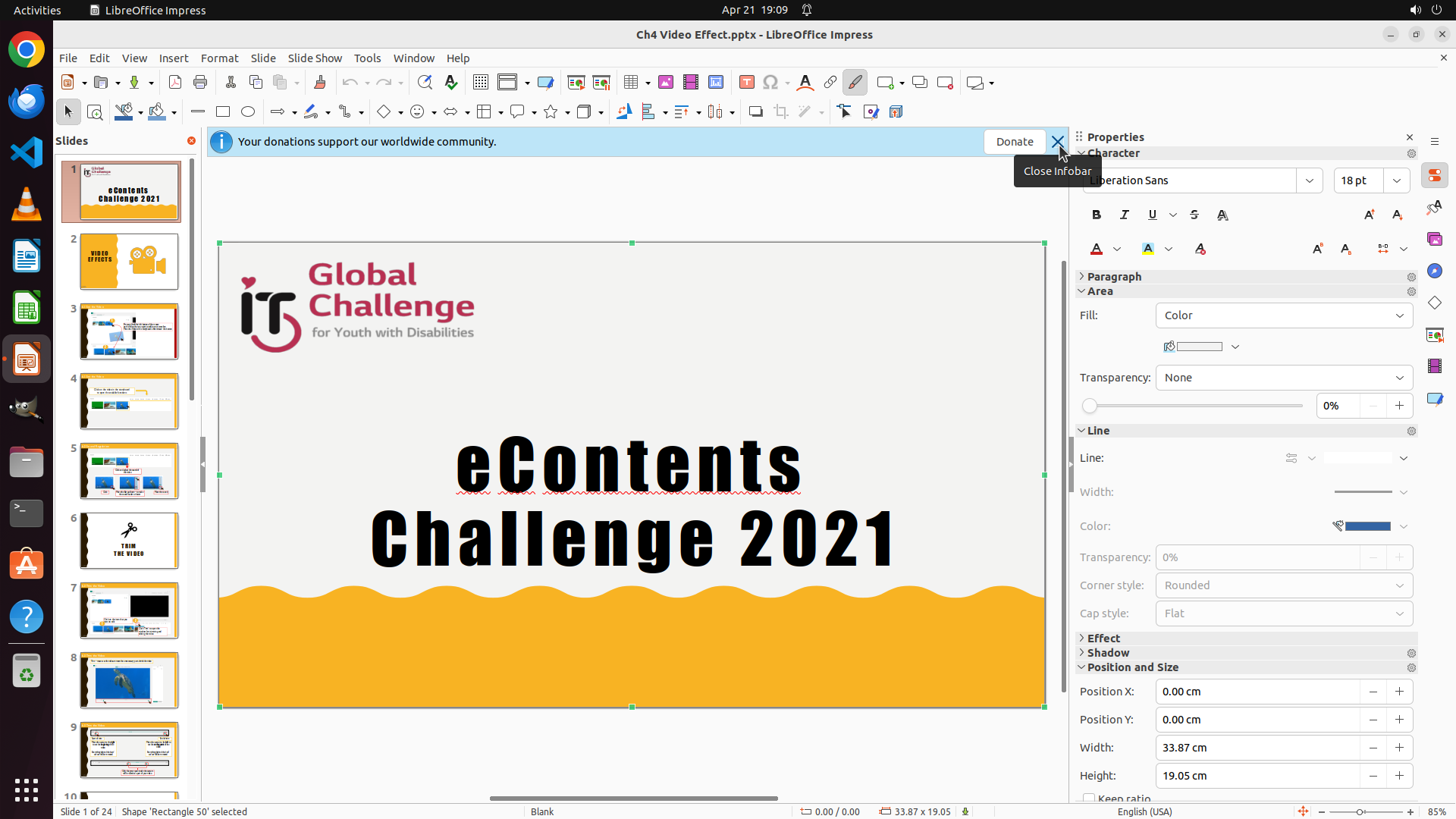Open the font size dropdown
This screenshot has height=819, width=1456.
click(1397, 180)
